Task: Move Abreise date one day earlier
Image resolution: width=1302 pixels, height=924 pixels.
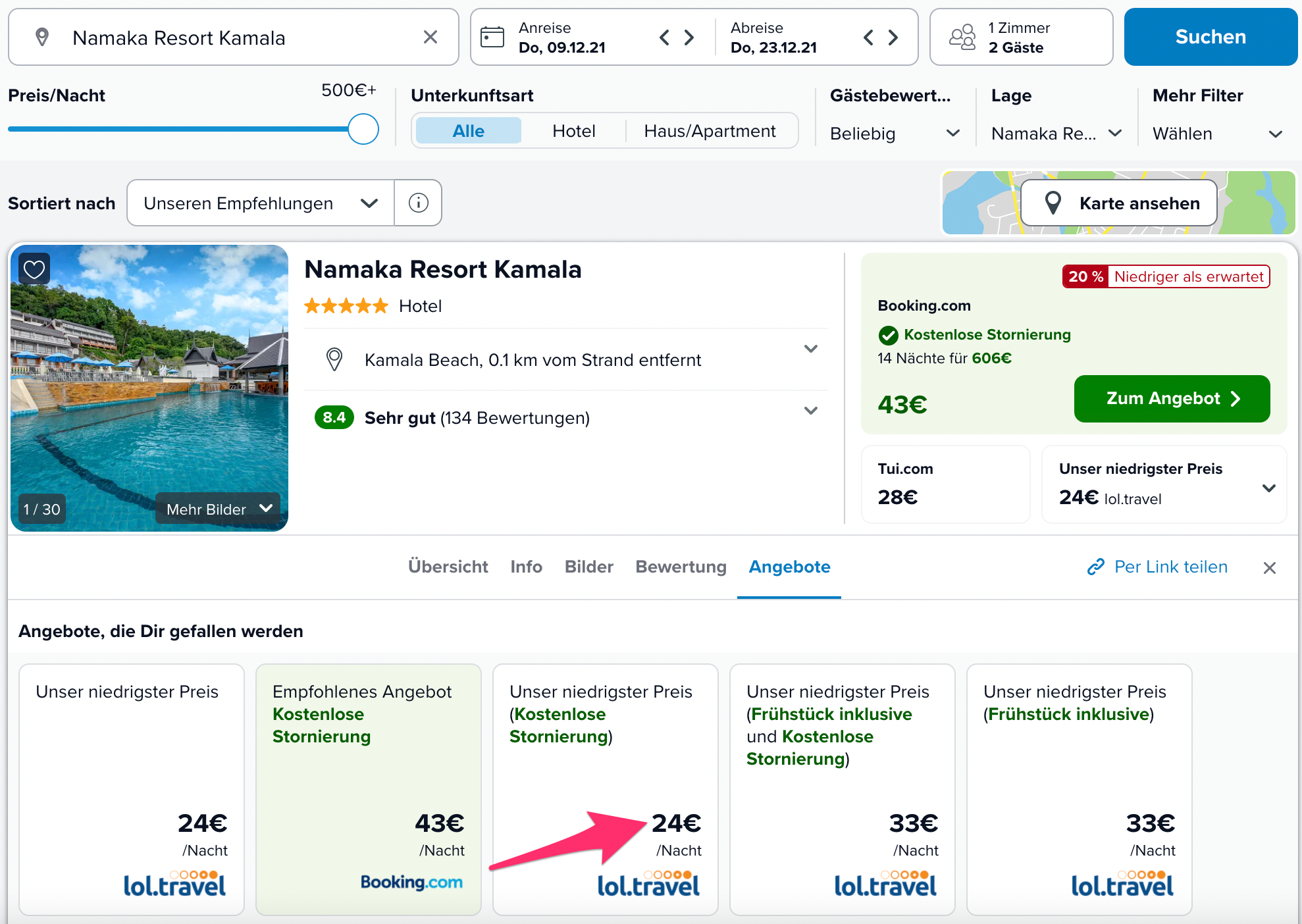Action: [868, 38]
